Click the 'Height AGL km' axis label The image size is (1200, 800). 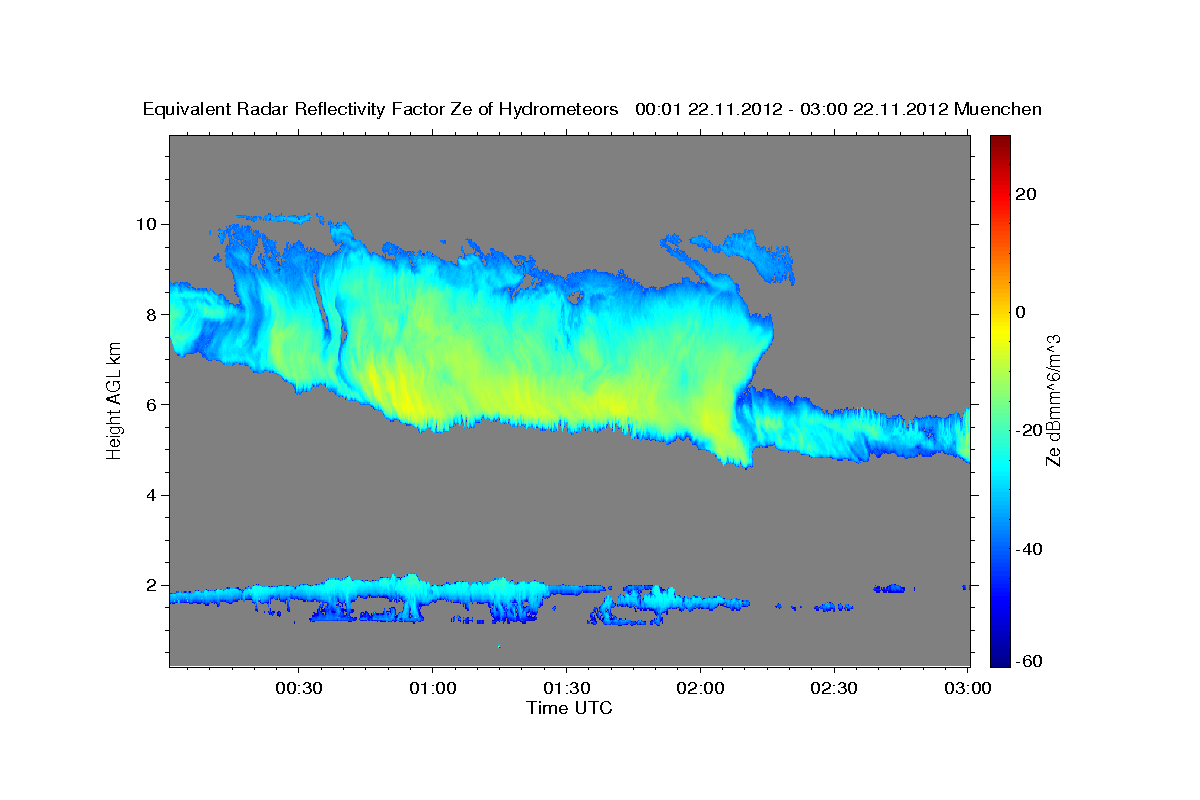(114, 400)
